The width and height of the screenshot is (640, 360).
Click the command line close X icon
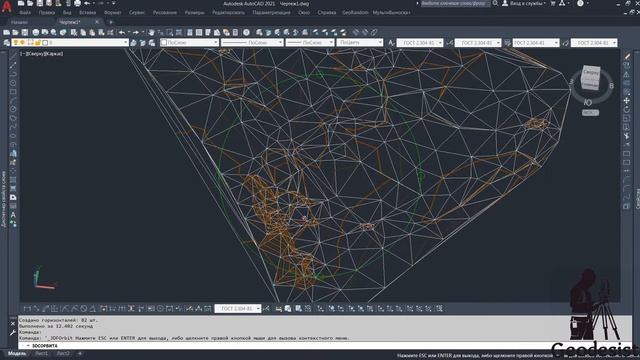coord(13,323)
